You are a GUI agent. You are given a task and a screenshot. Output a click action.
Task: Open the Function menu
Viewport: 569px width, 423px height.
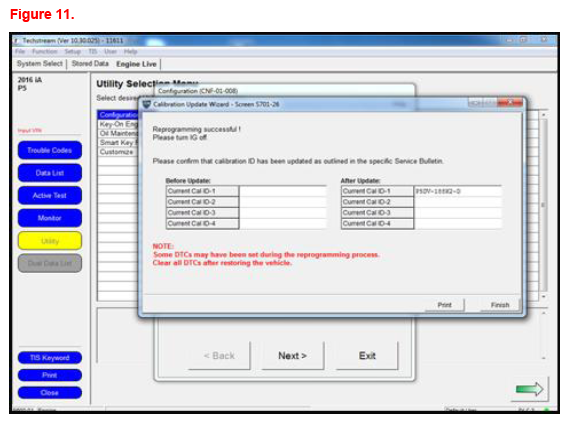tap(45, 52)
